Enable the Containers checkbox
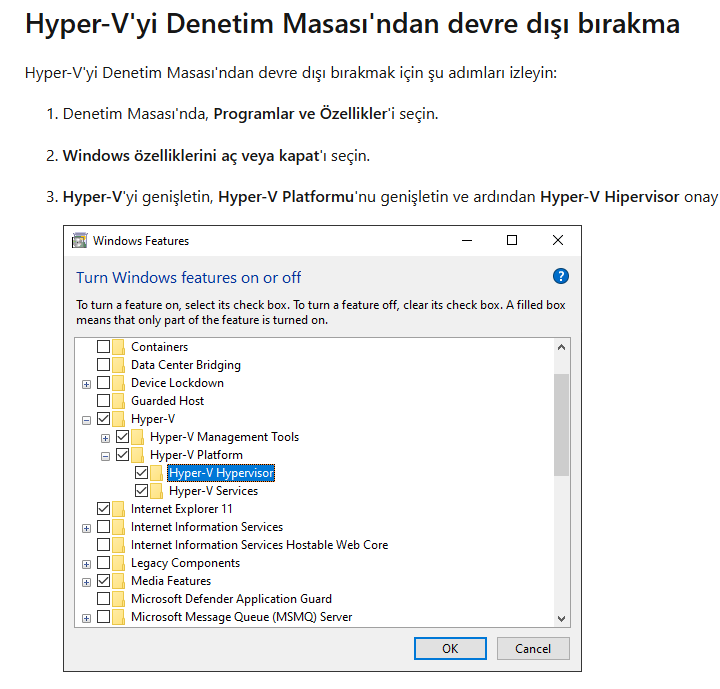This screenshot has height=689, width=720. (103, 346)
